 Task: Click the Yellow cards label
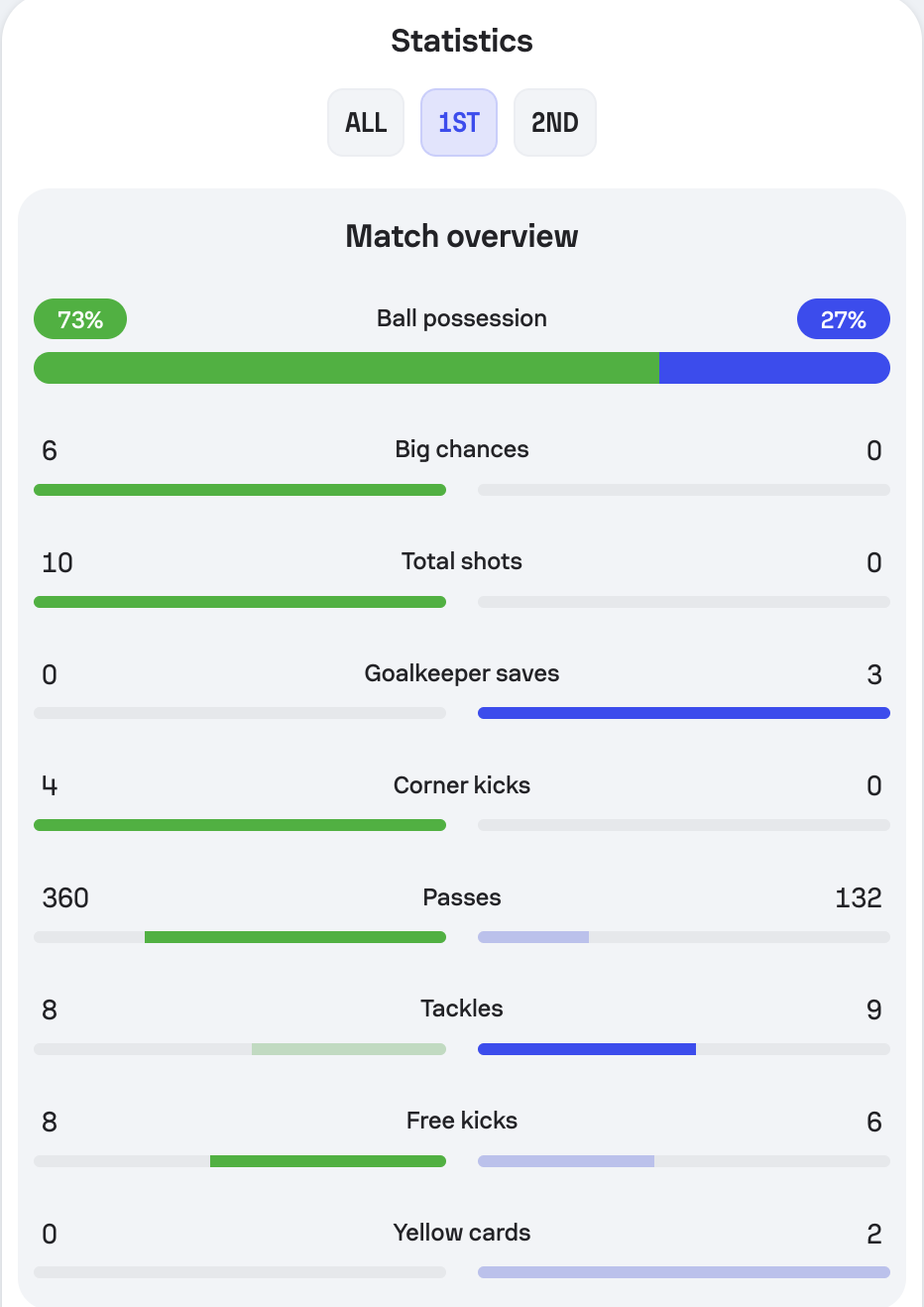point(462,1233)
